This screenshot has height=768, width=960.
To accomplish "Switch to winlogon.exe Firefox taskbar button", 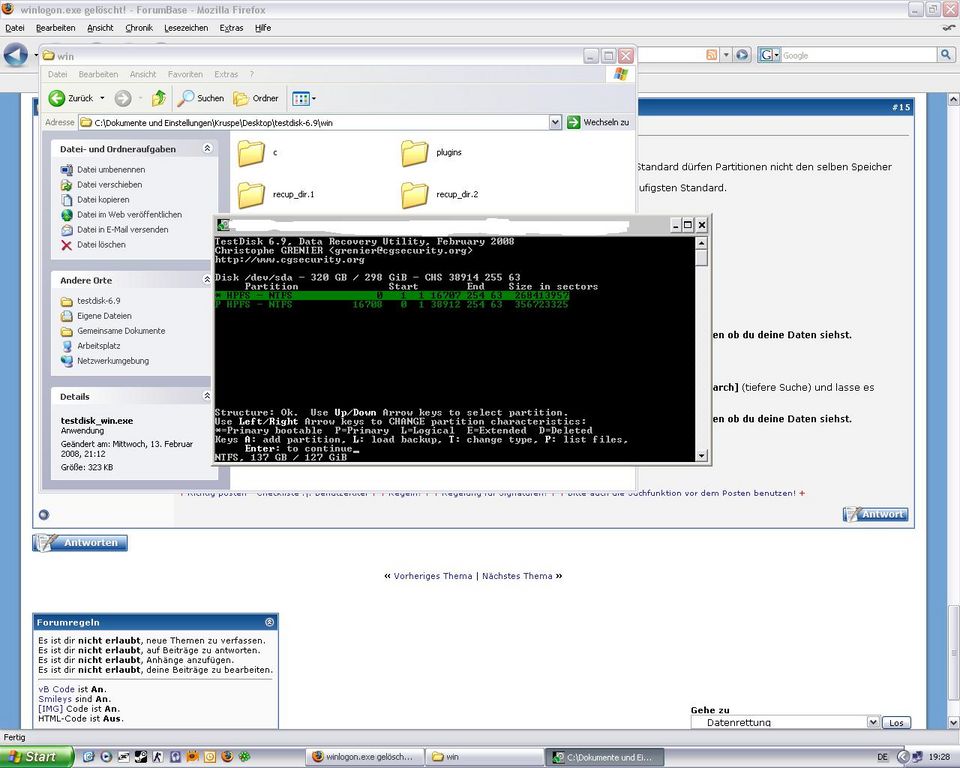I will 364,757.
